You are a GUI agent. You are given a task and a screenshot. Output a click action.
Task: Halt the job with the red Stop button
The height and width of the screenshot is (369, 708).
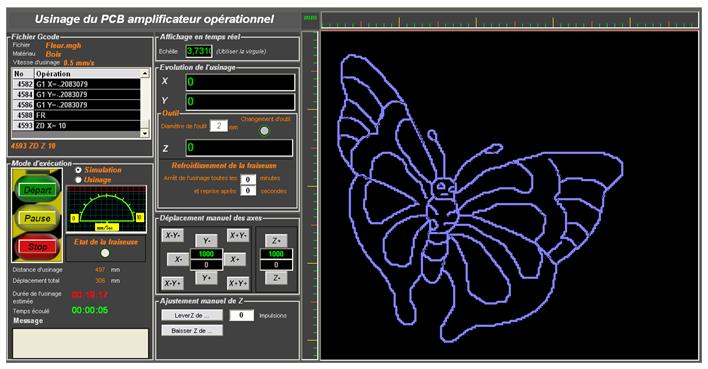pyautogui.click(x=37, y=247)
